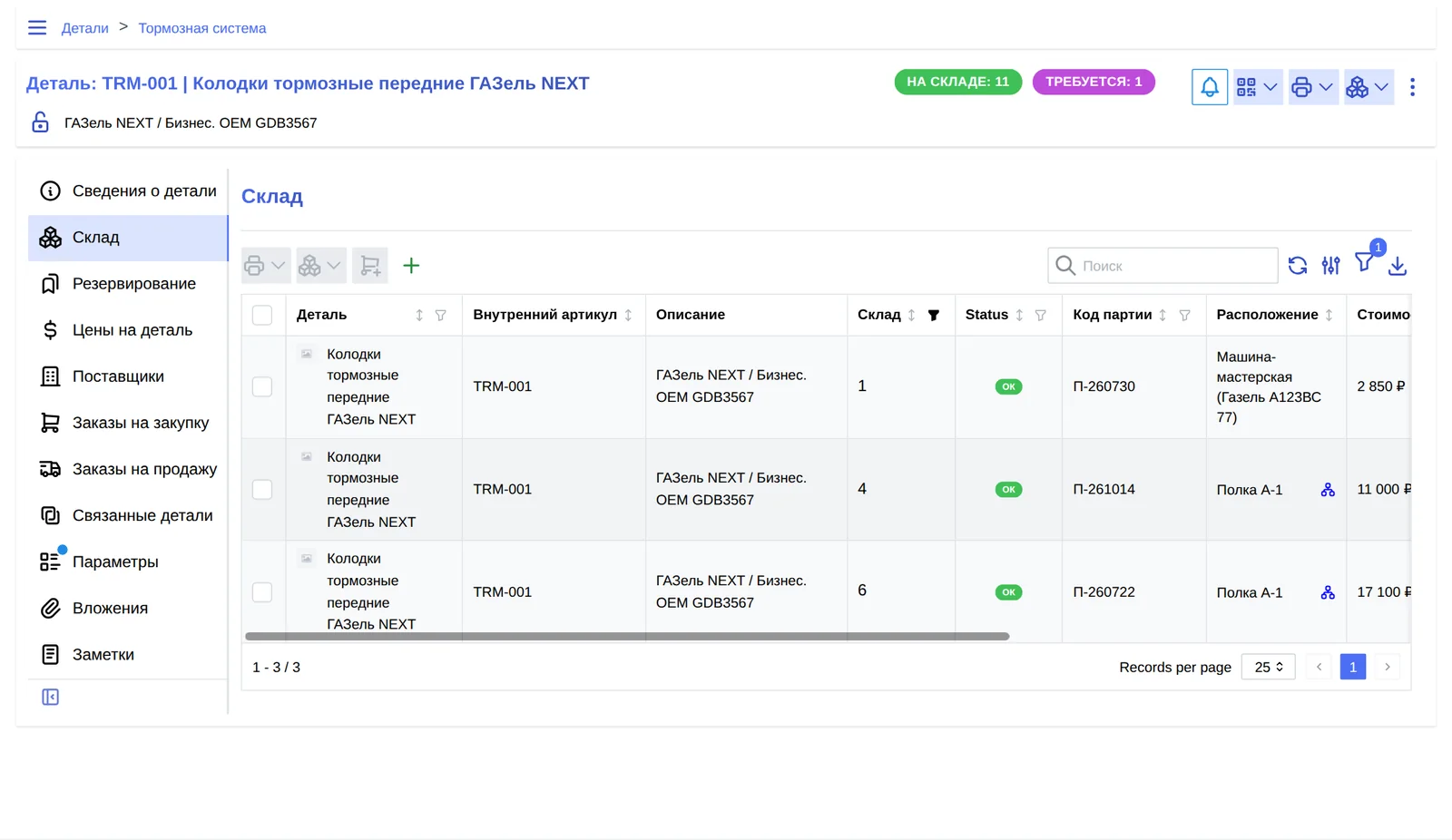
Task: Open records per page 25 selector
Action: coord(1268,667)
